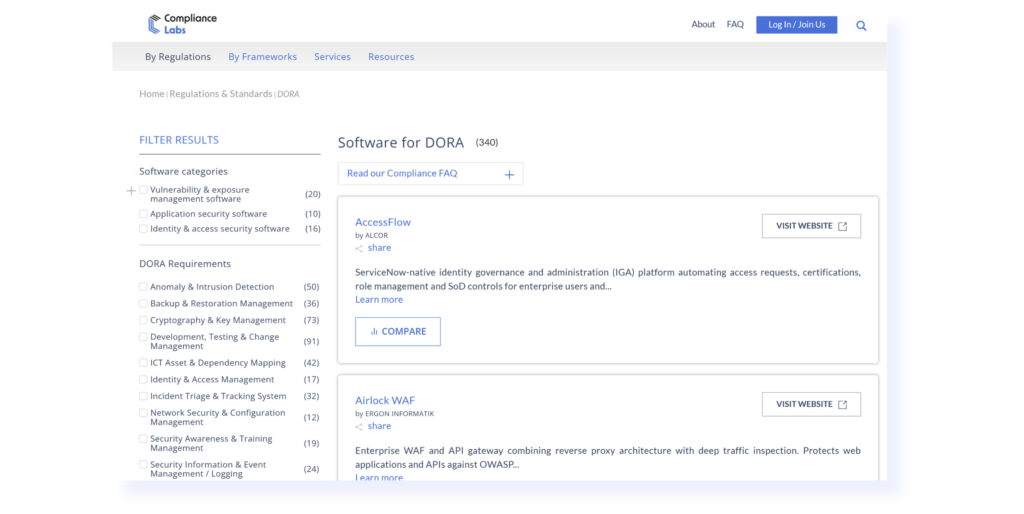Open By Regulations menu
1024x514 pixels.
[178, 57]
